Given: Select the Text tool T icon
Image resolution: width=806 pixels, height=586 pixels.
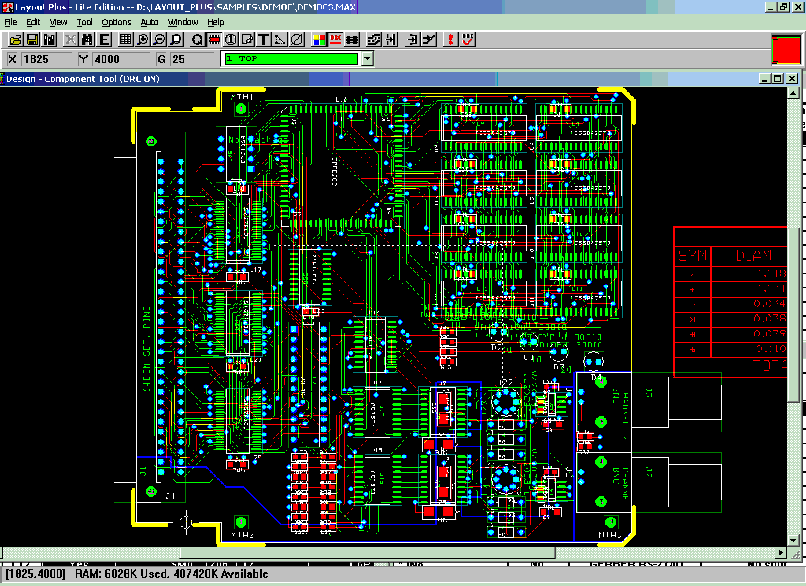Looking at the screenshot, I should pyautogui.click(x=263, y=40).
